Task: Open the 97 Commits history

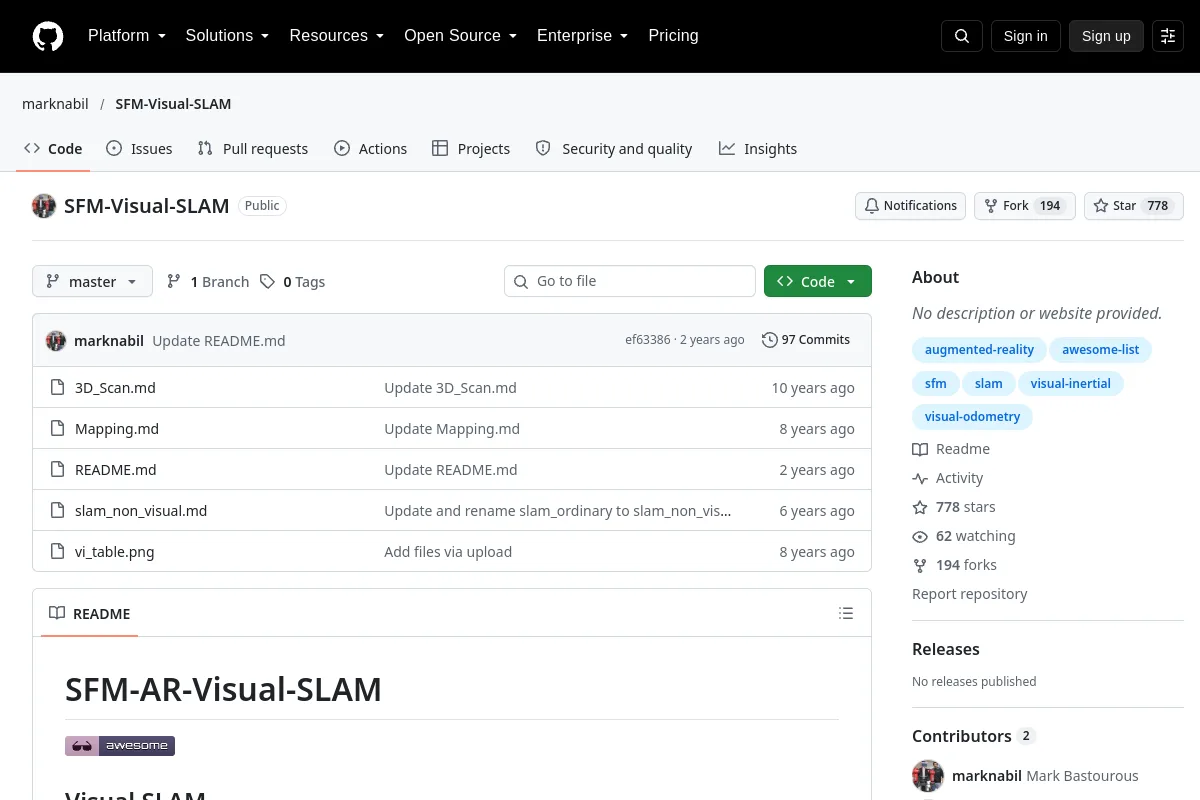Action: (806, 340)
